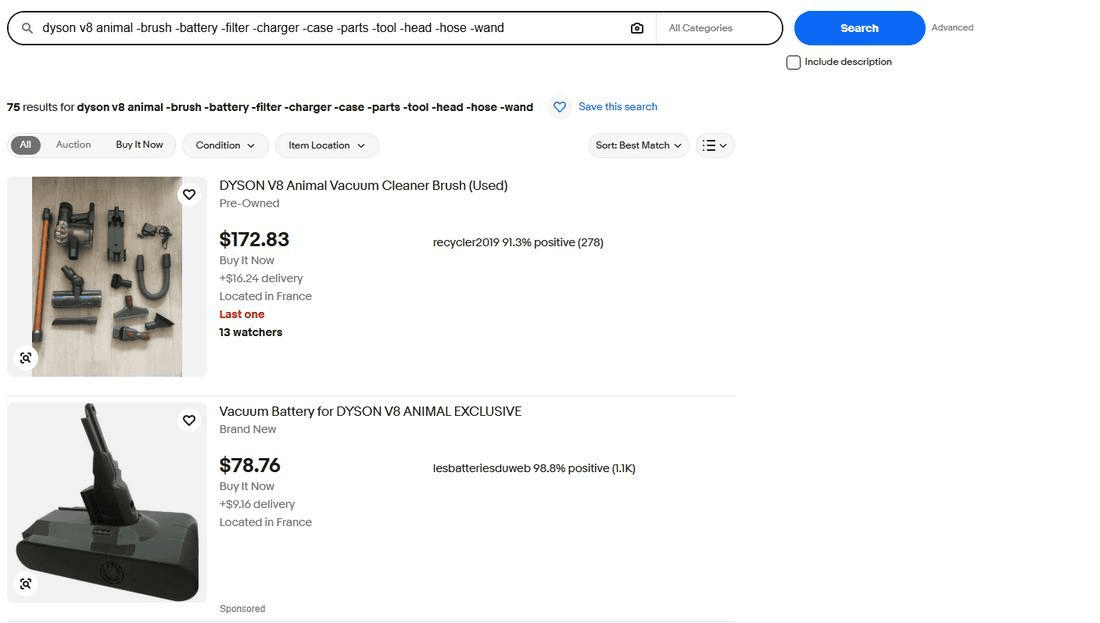Open DYSON V8 Animal Vacuum Cleaner Brush listing
Screen dimensions: 1100x623
[363, 186]
